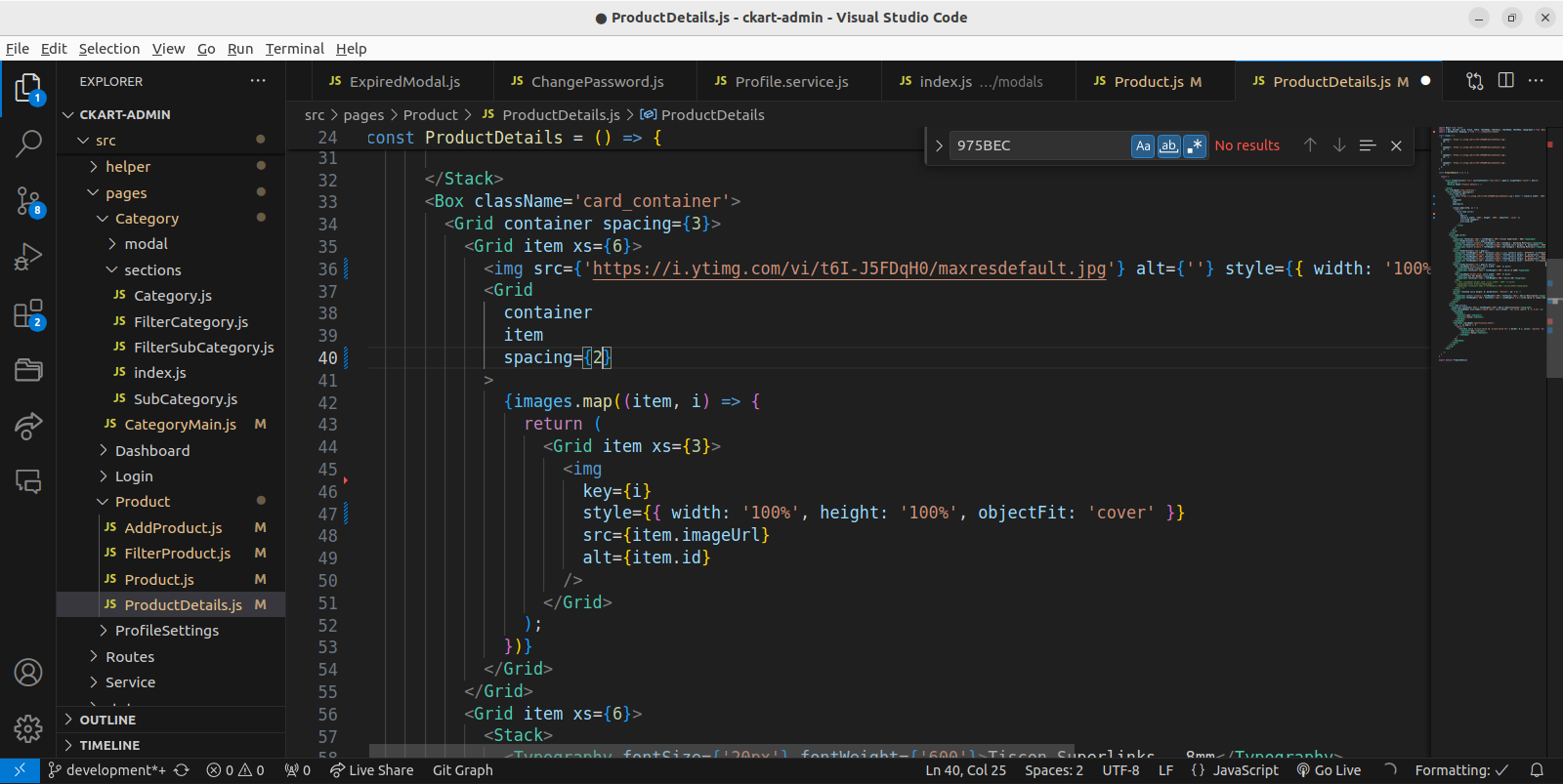Open the Run and Debug view
This screenshot has height=784, width=1563.
[x=28, y=257]
